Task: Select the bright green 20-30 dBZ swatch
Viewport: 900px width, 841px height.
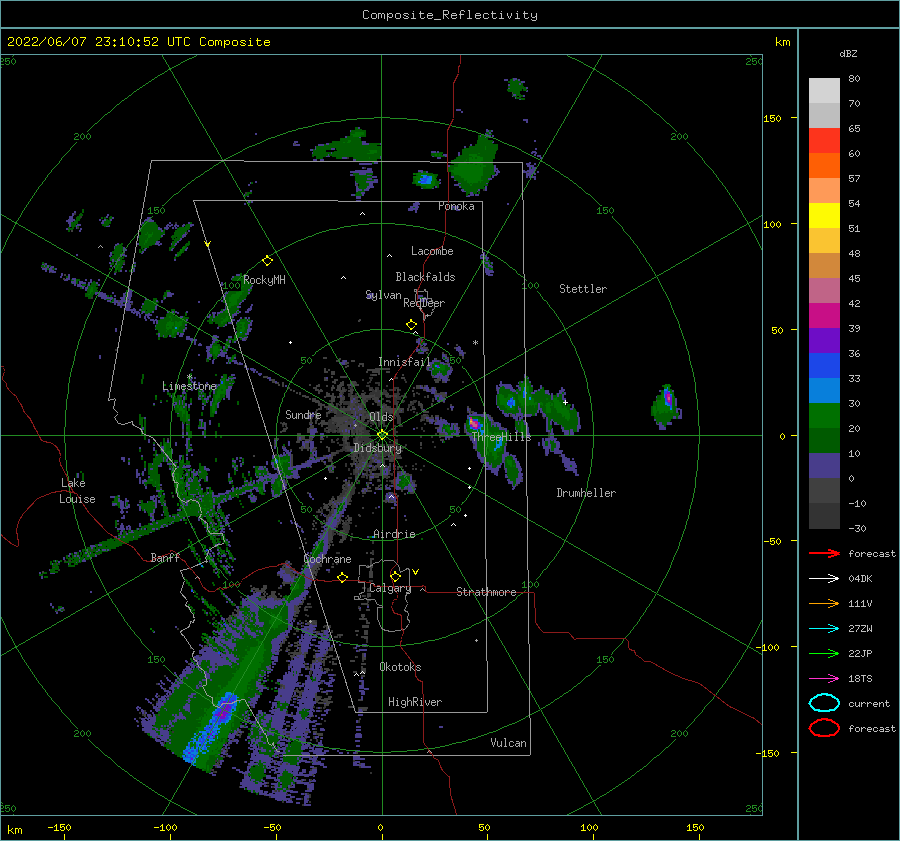Action: point(824,416)
